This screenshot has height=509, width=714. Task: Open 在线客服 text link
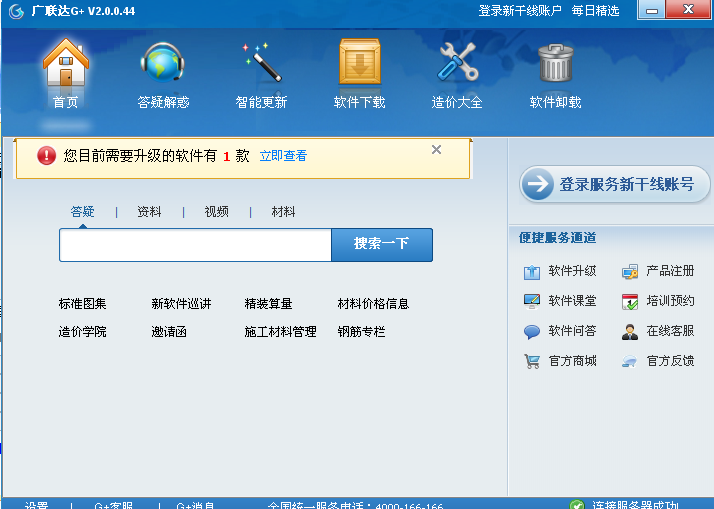670,331
